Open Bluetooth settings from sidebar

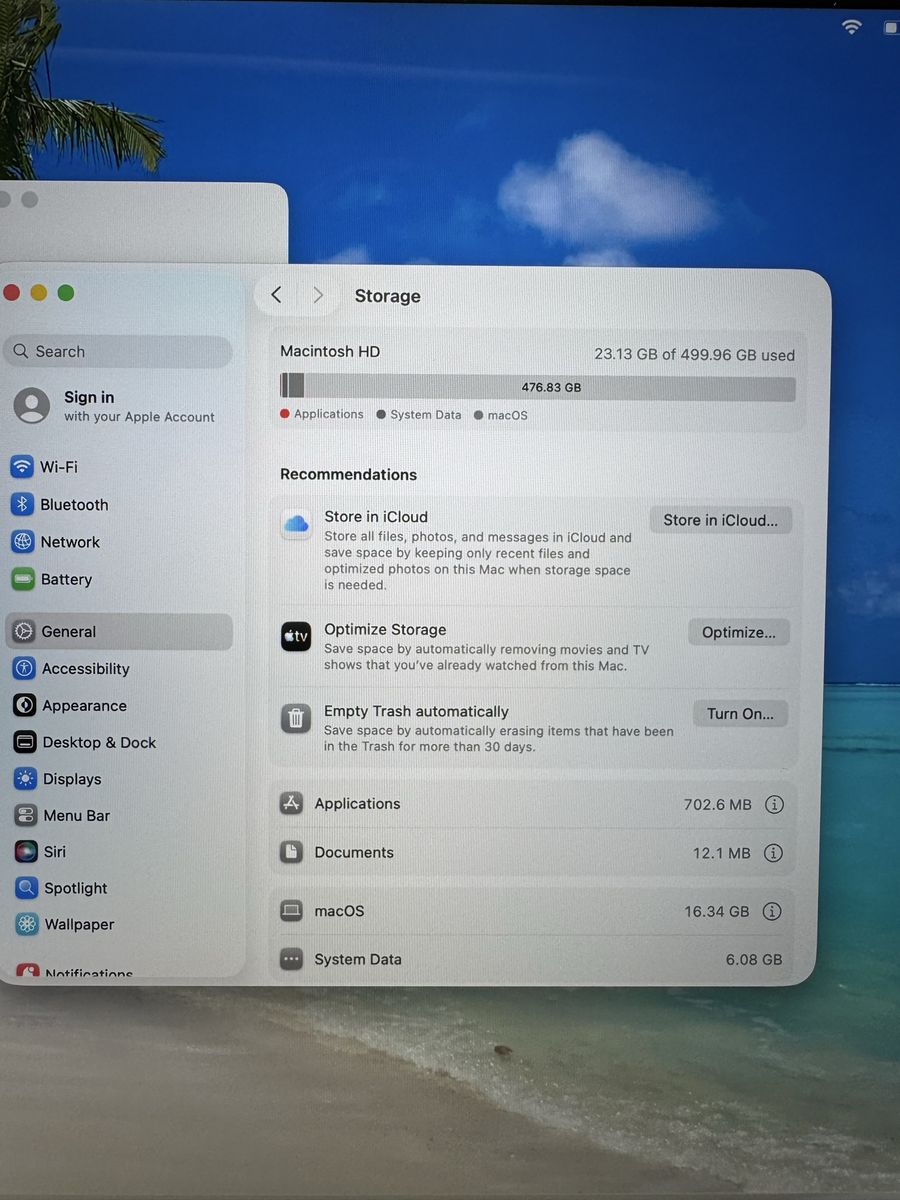click(x=74, y=505)
